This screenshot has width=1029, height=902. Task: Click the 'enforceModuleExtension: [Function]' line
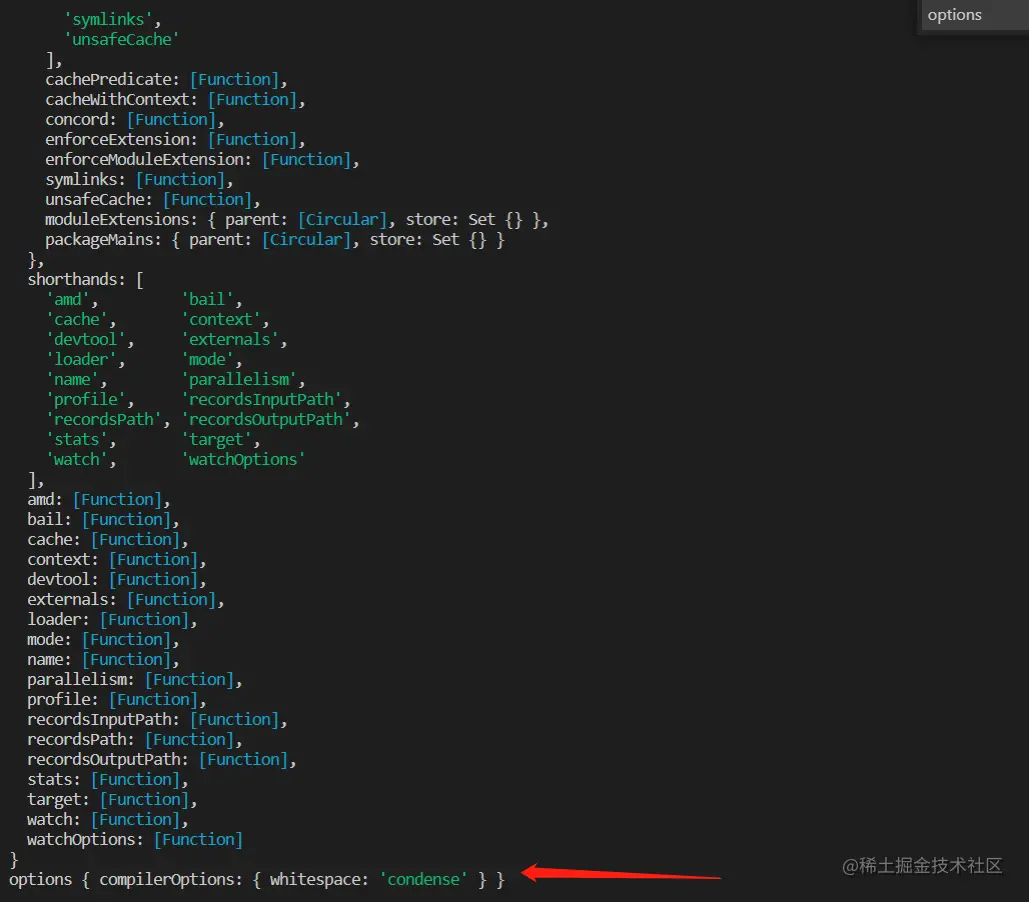tap(202, 160)
